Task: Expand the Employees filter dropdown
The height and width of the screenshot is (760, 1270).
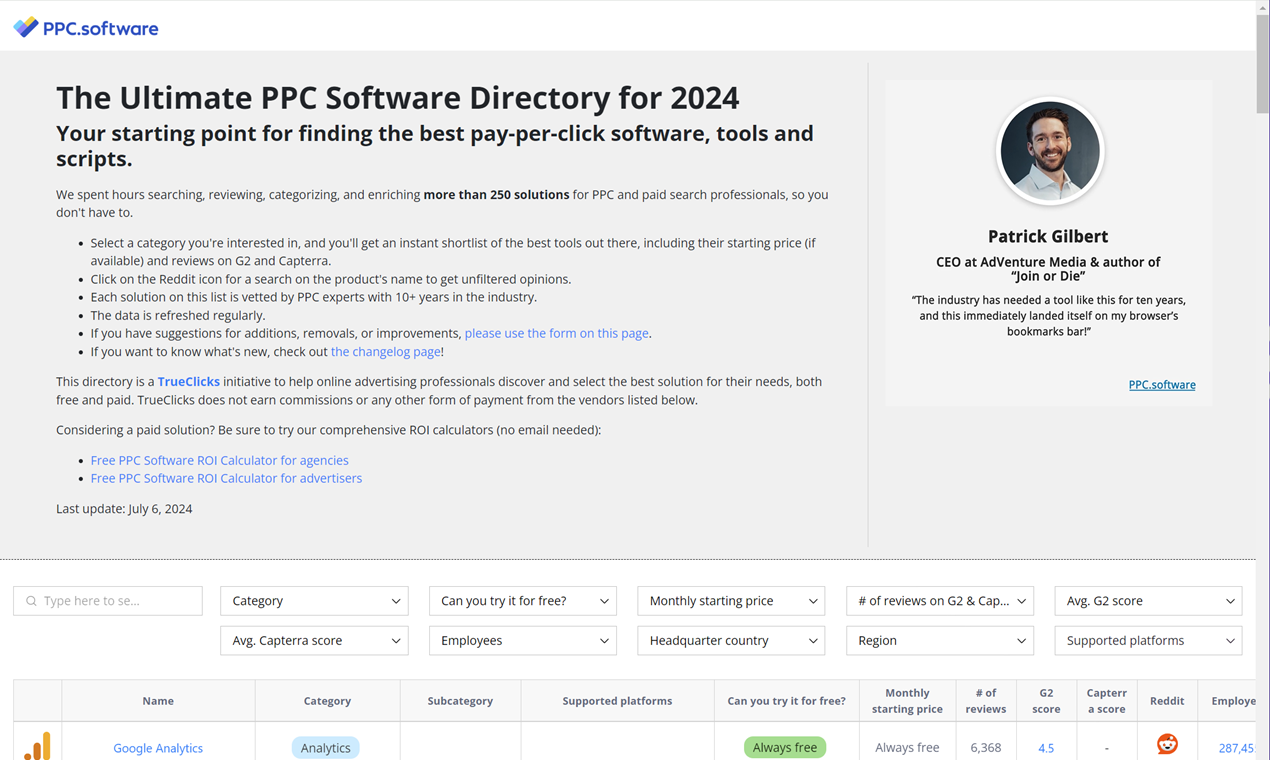Action: (x=523, y=641)
